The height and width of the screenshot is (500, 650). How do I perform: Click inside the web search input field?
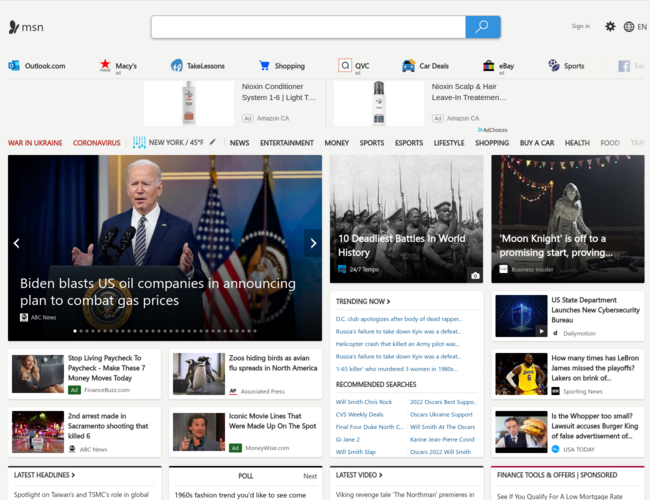tap(308, 27)
